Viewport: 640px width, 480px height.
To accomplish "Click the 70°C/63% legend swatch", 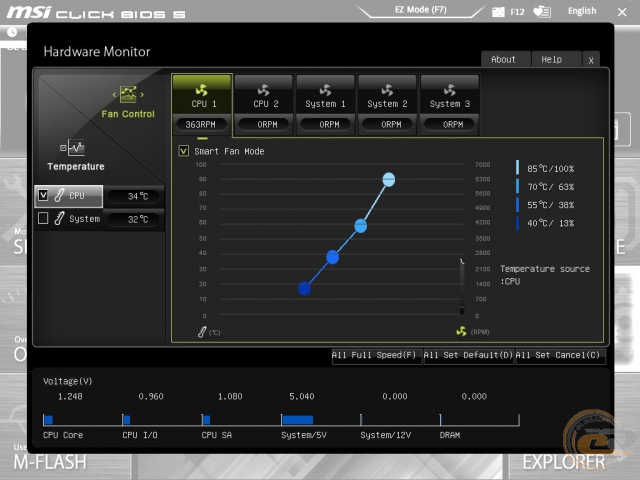I will point(518,186).
